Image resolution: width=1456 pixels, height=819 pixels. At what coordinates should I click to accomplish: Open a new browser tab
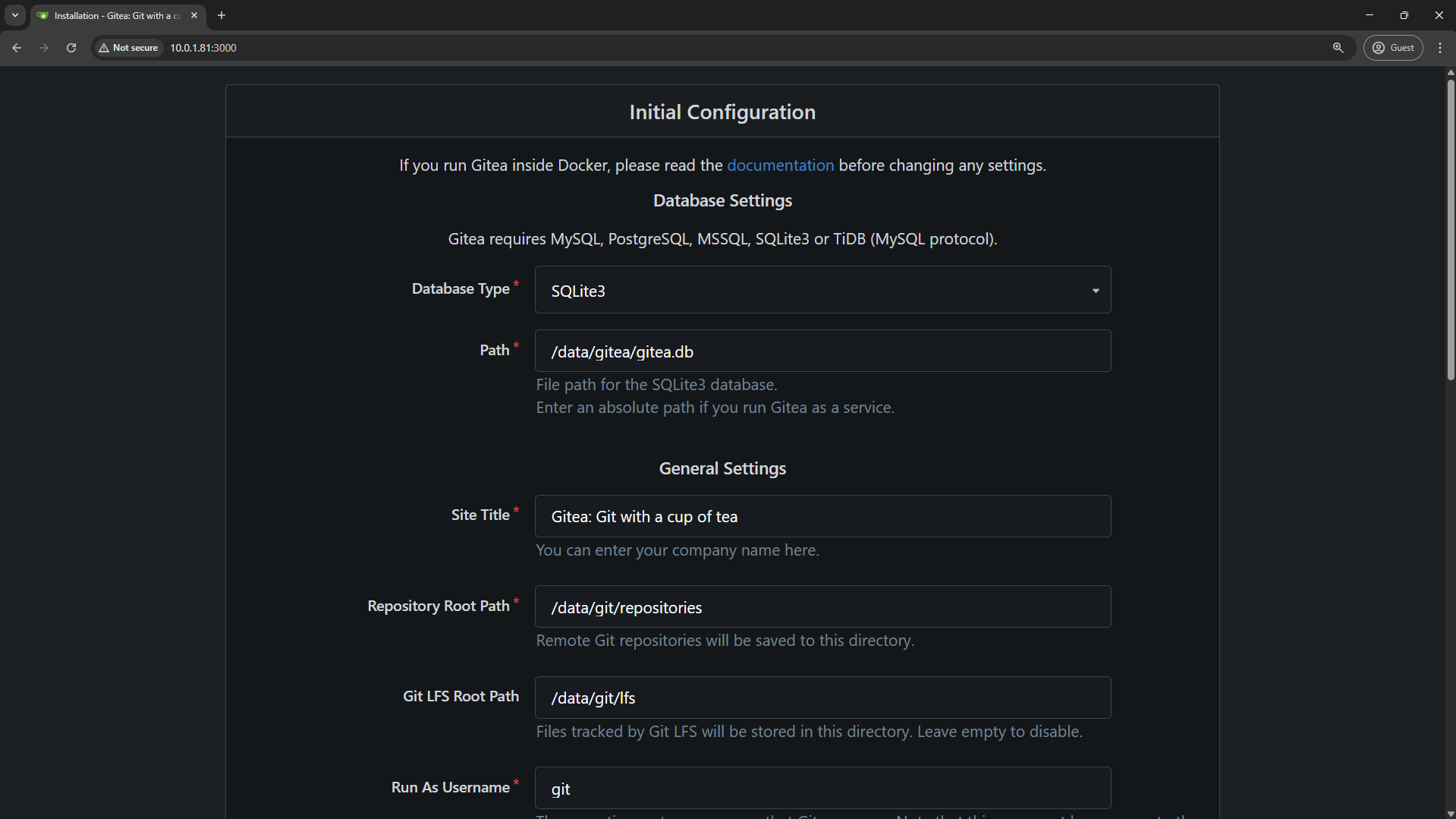coord(222,15)
